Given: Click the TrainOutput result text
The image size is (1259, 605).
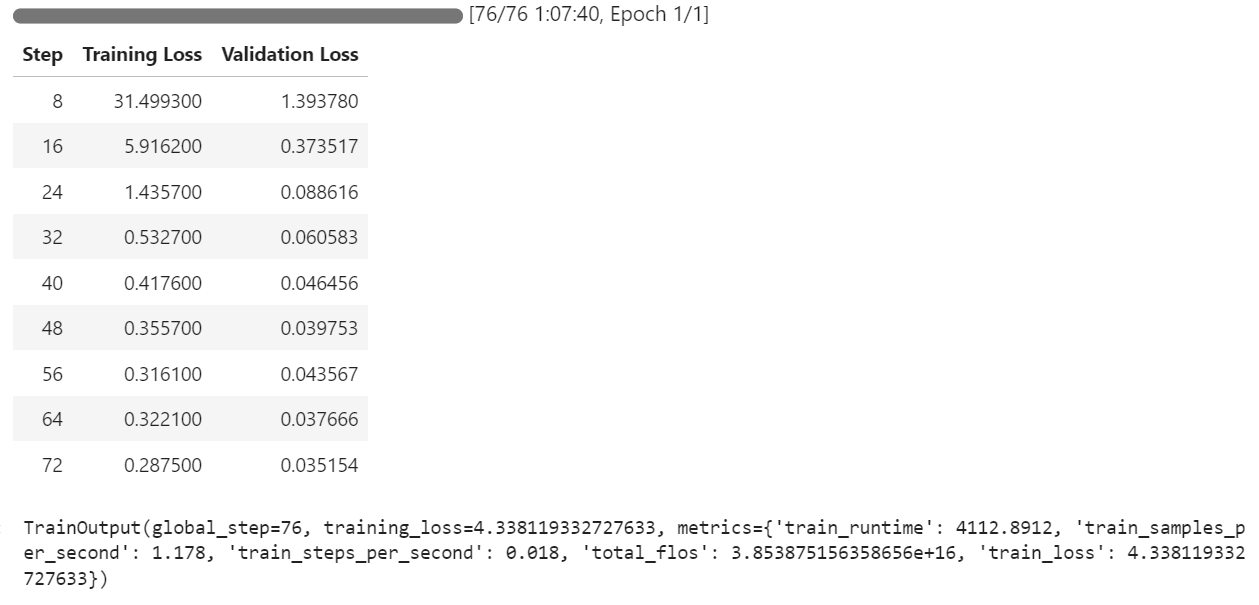Looking at the screenshot, I should click(634, 553).
